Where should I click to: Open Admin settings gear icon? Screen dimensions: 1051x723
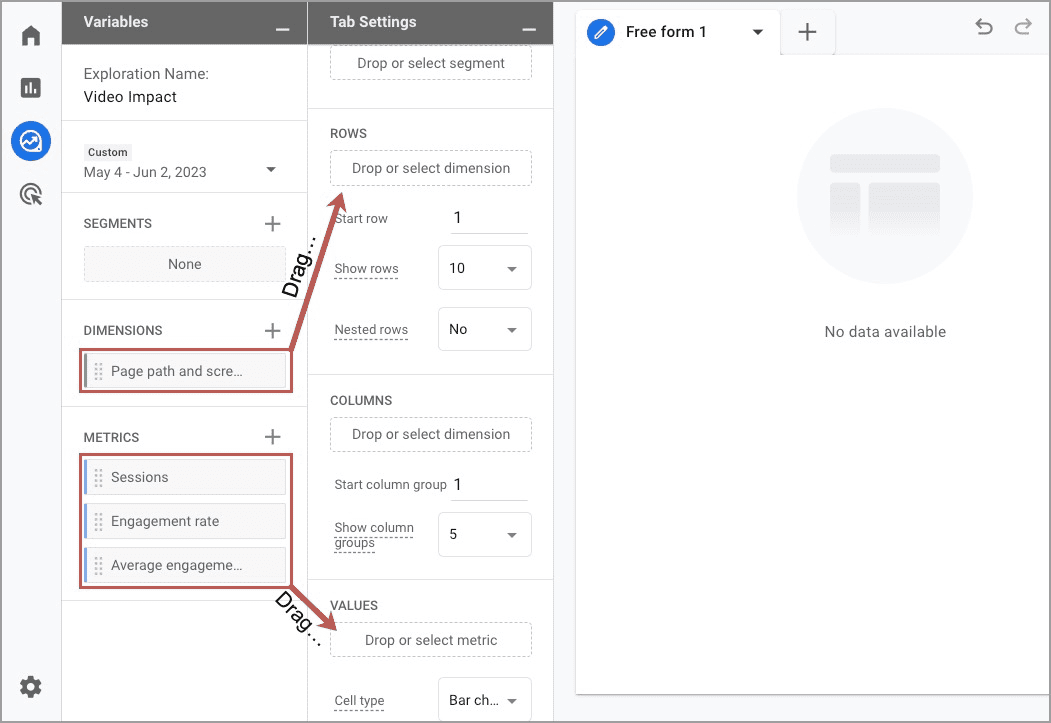31,687
